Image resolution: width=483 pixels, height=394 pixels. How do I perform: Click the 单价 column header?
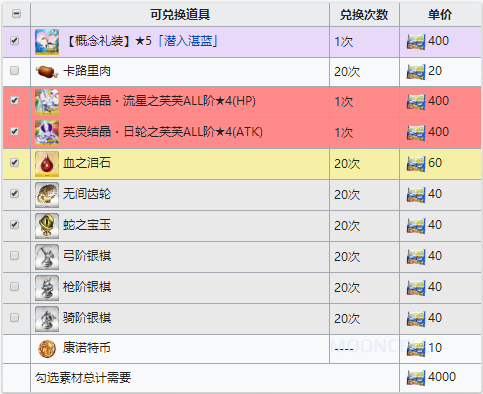pos(440,15)
